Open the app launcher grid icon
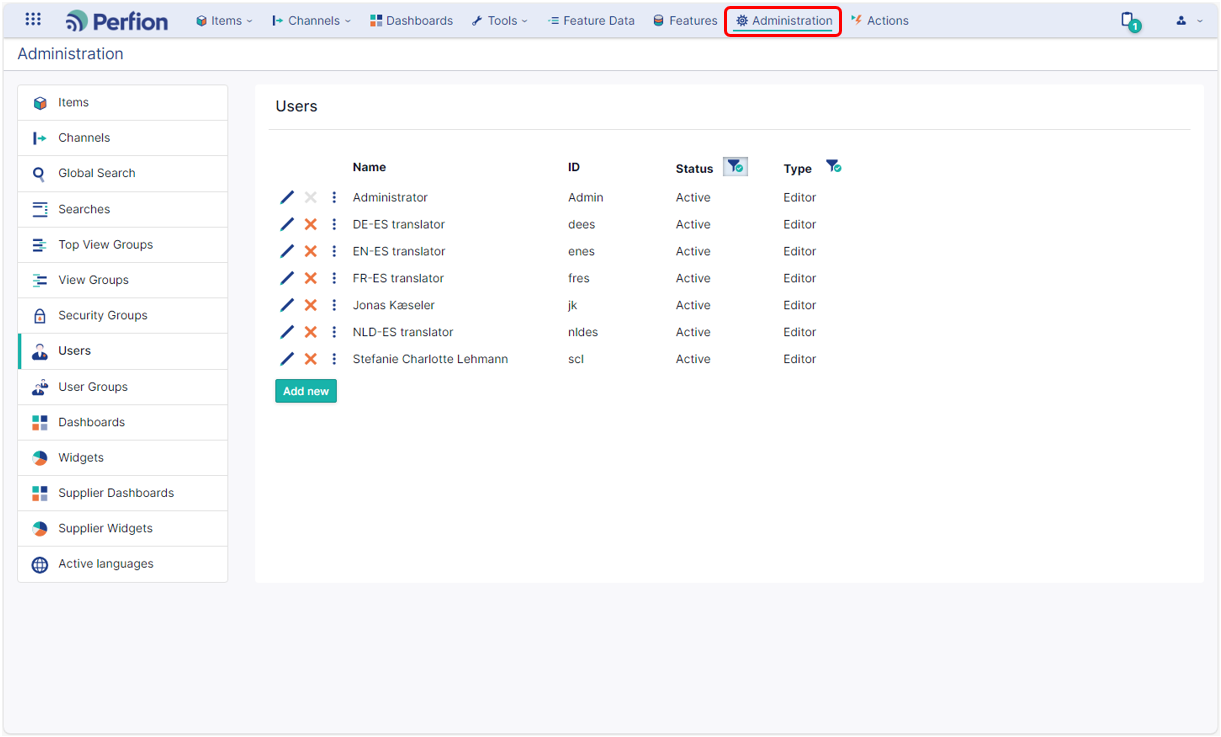The height and width of the screenshot is (737, 1221). click(x=33, y=20)
